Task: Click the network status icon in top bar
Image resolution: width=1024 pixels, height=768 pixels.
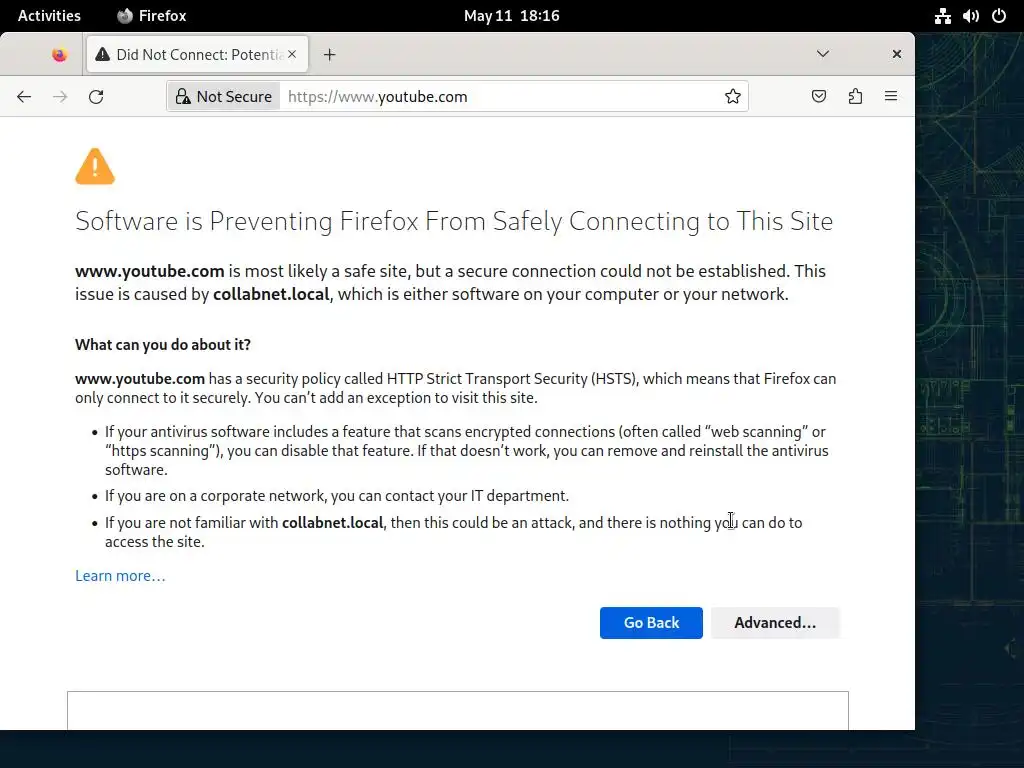Action: pyautogui.click(x=942, y=16)
